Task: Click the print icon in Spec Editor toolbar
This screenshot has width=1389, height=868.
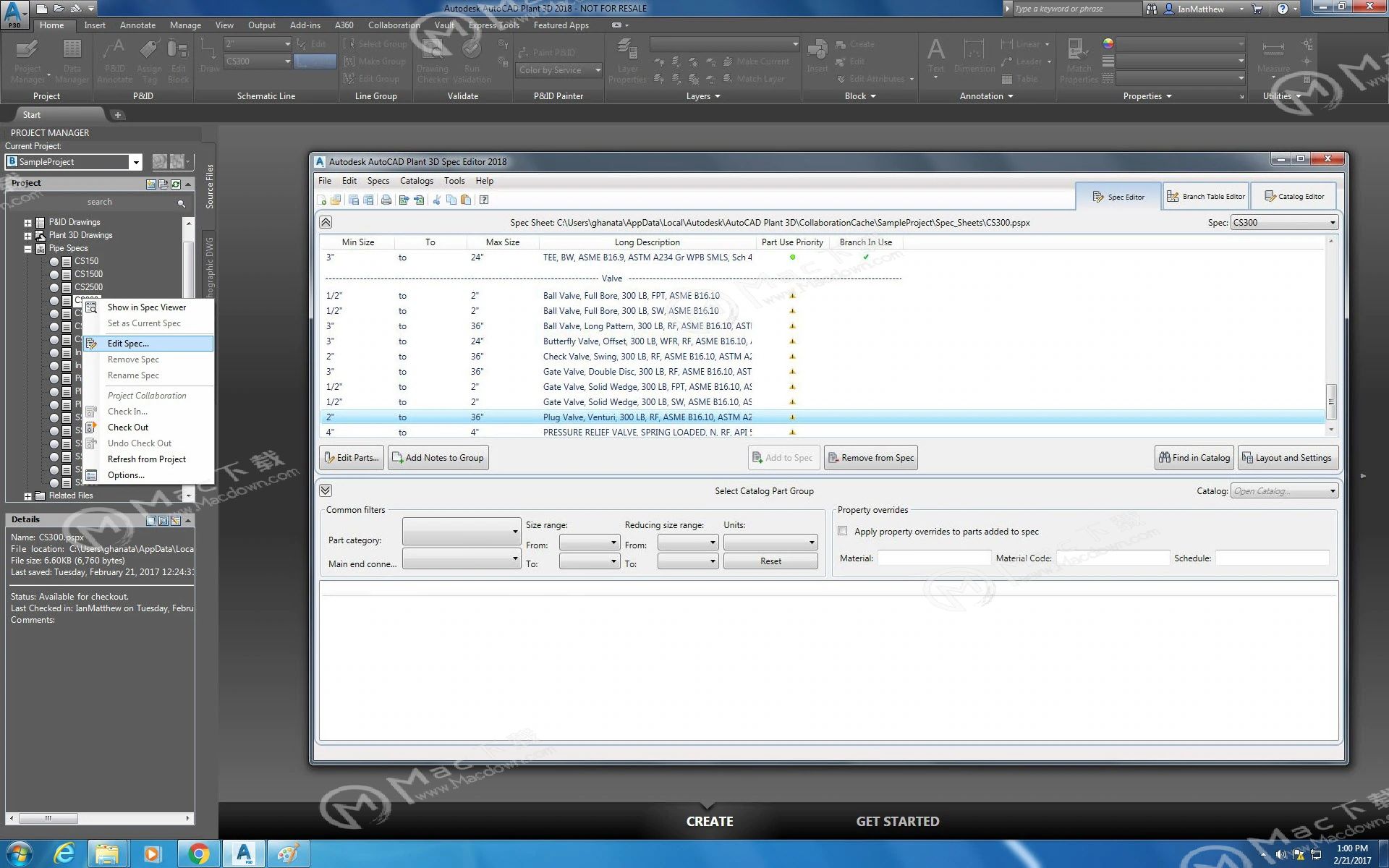Action: (x=386, y=200)
